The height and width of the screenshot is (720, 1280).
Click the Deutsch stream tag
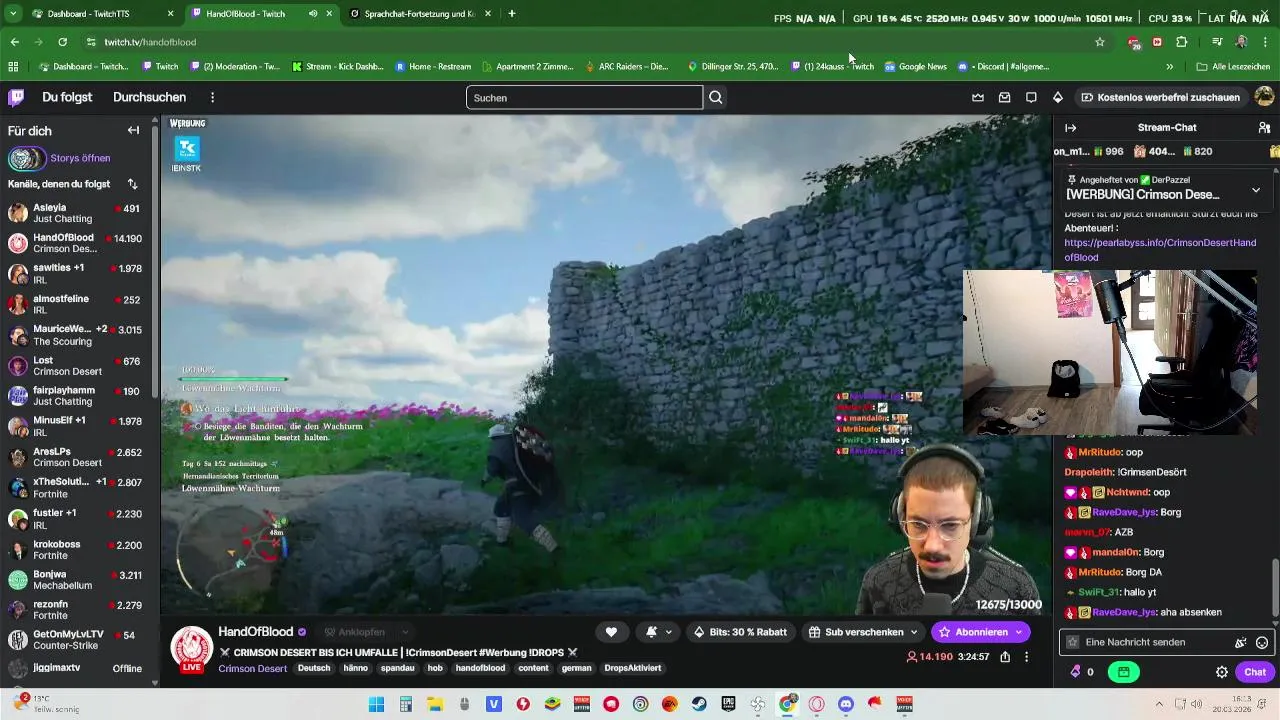click(314, 668)
